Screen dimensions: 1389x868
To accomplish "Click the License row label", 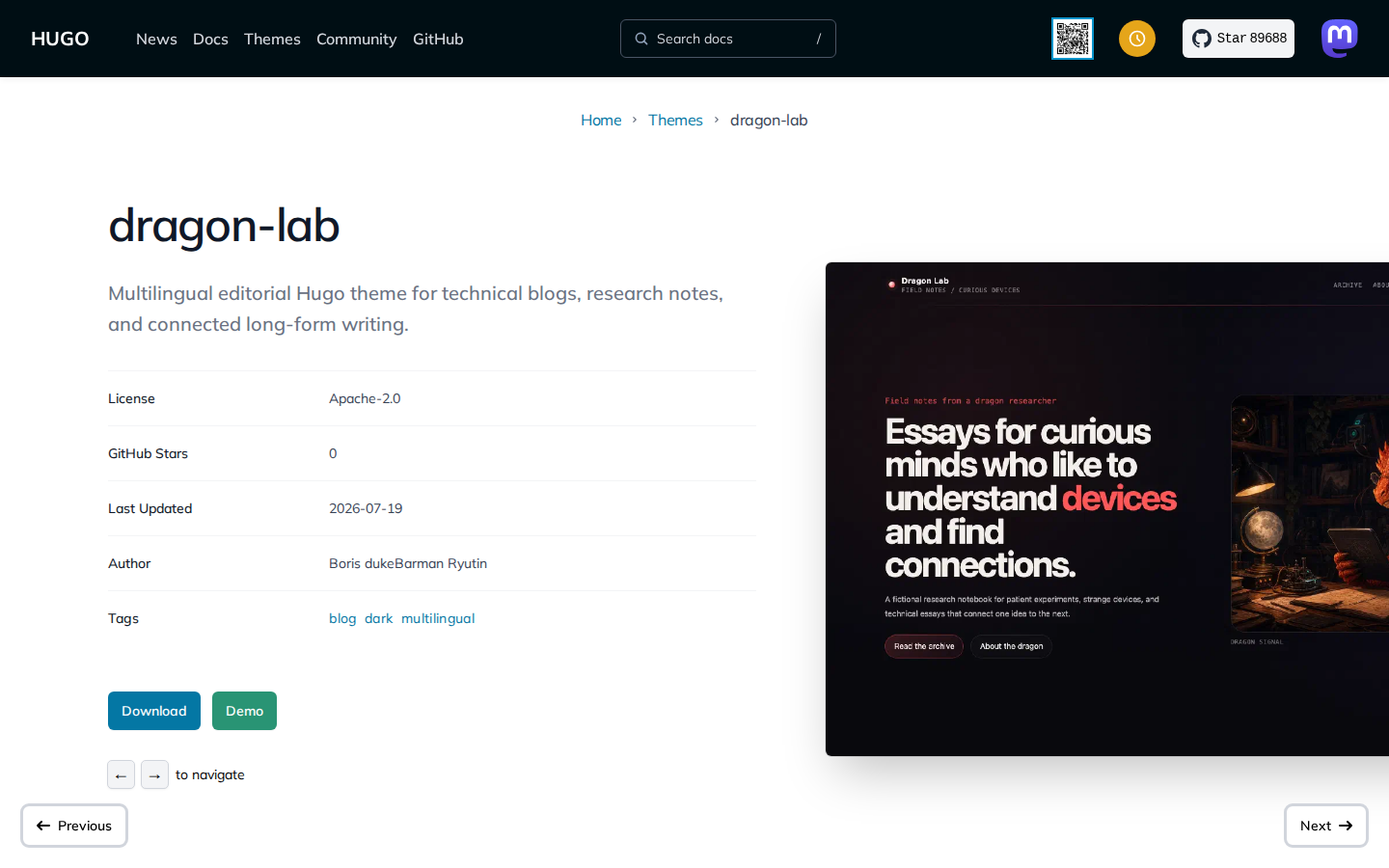I will 131,398.
